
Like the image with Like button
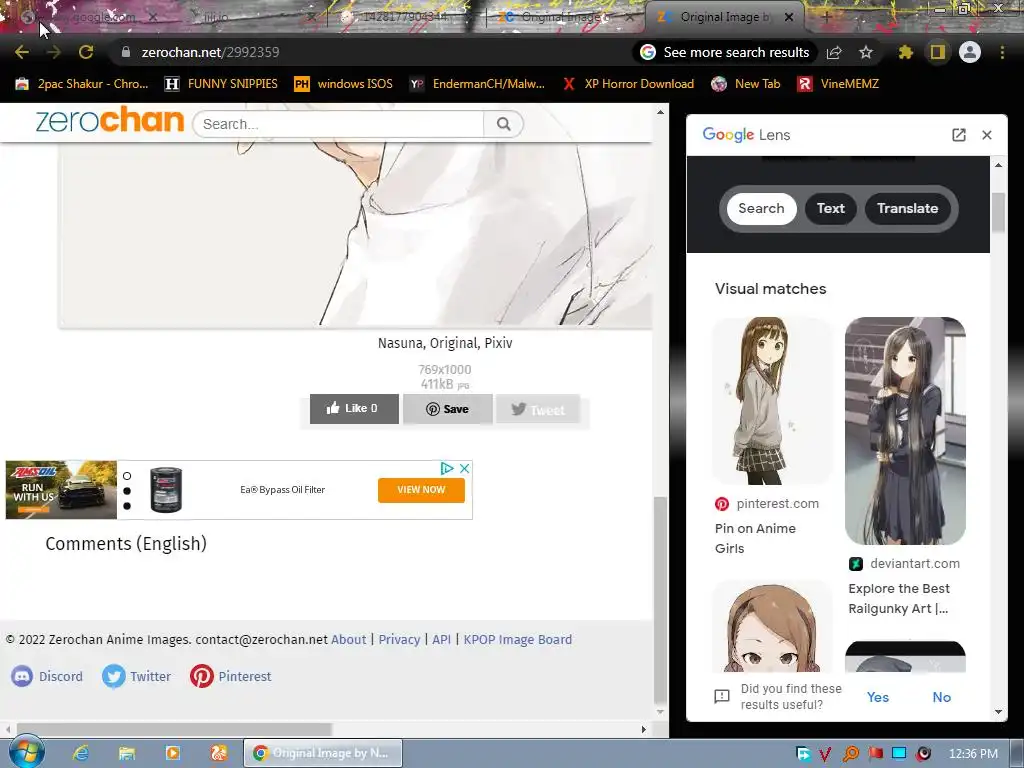pos(354,409)
